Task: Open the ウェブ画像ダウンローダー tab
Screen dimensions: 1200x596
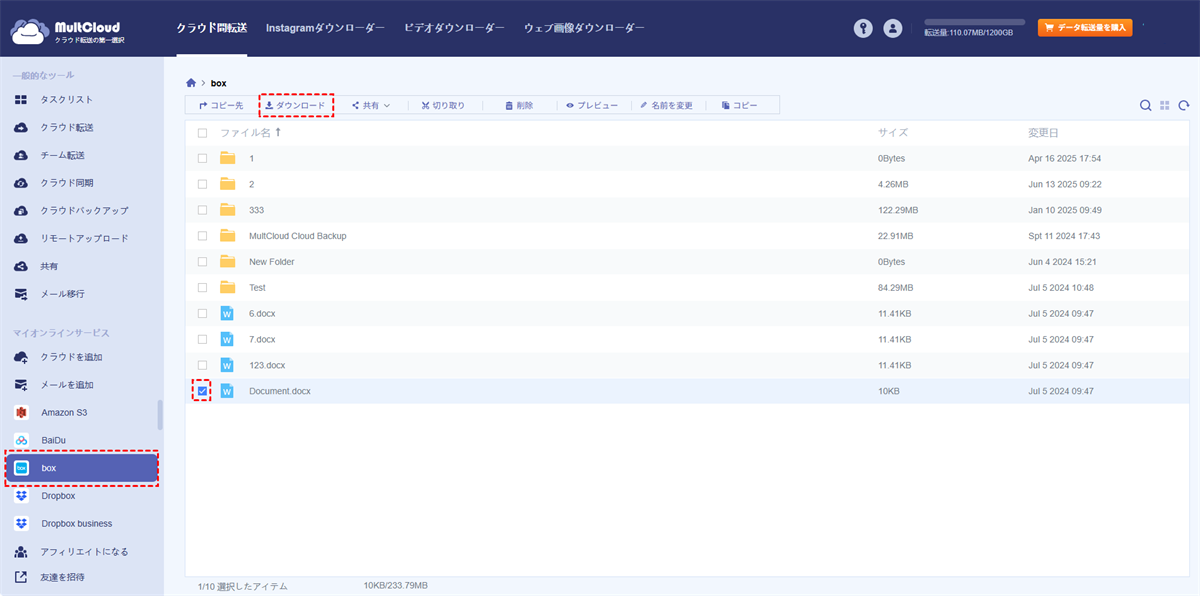Action: coord(584,28)
